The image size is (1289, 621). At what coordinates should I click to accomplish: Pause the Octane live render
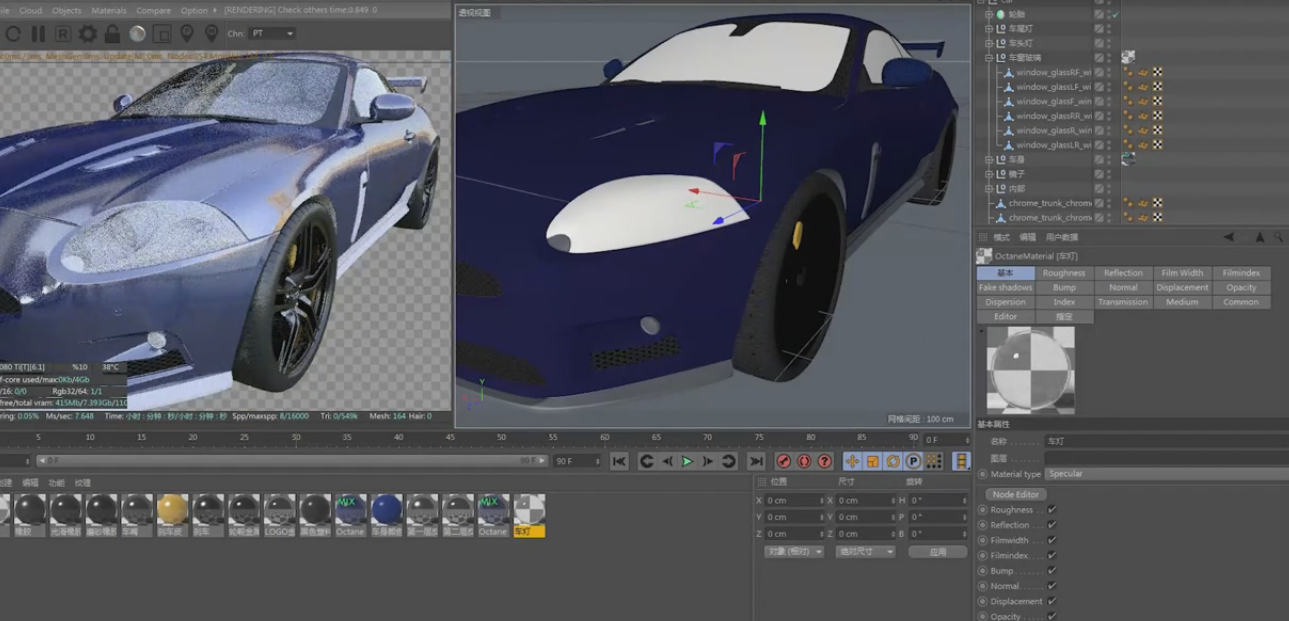[38, 34]
